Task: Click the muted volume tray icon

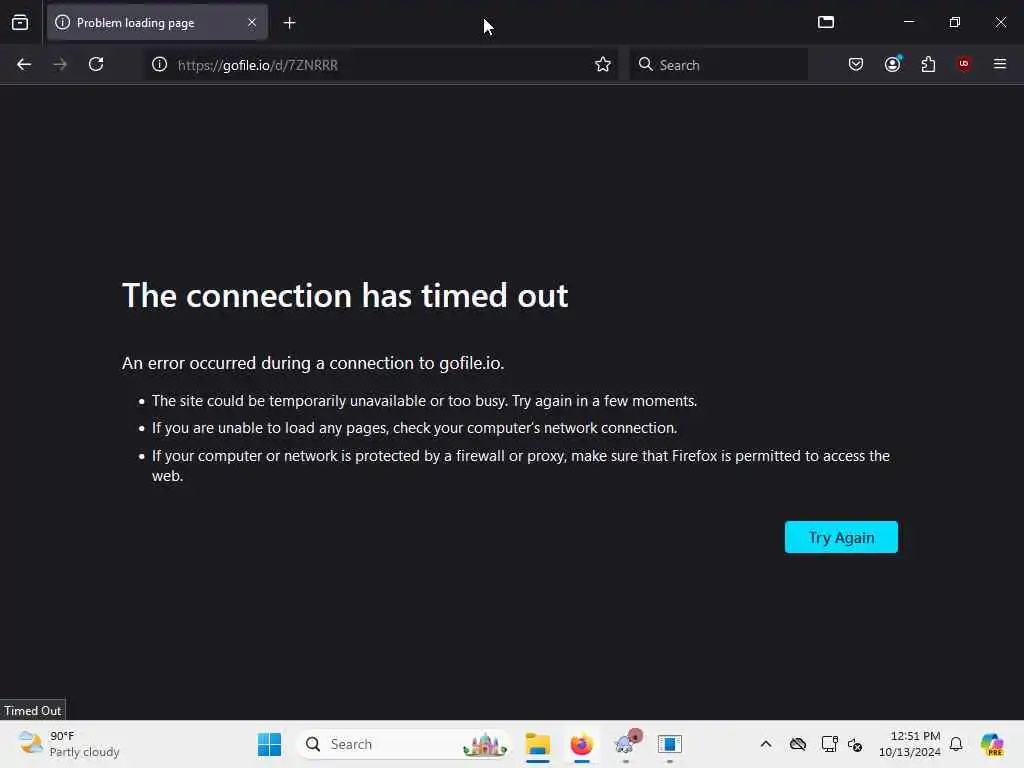Action: tap(856, 744)
